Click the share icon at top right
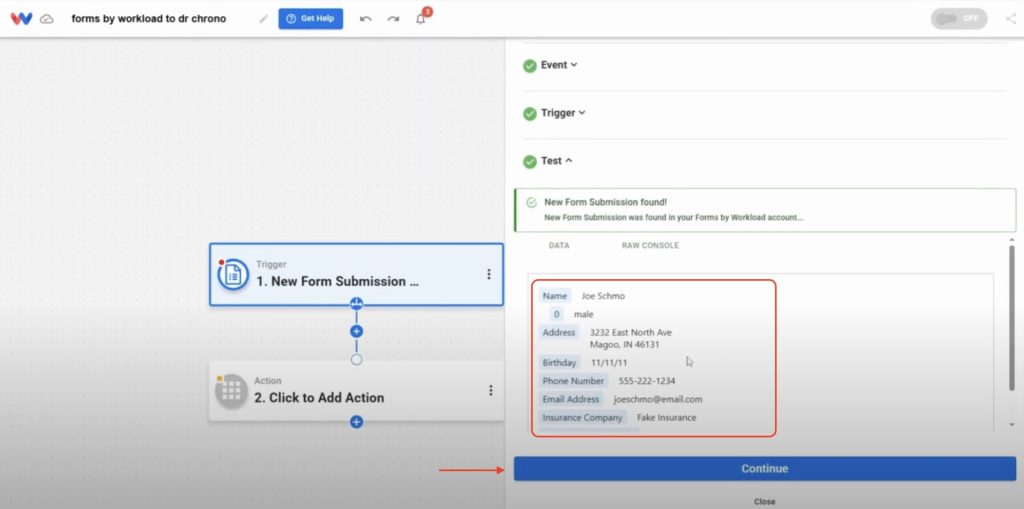The height and width of the screenshot is (509, 1024). click(x=1011, y=18)
